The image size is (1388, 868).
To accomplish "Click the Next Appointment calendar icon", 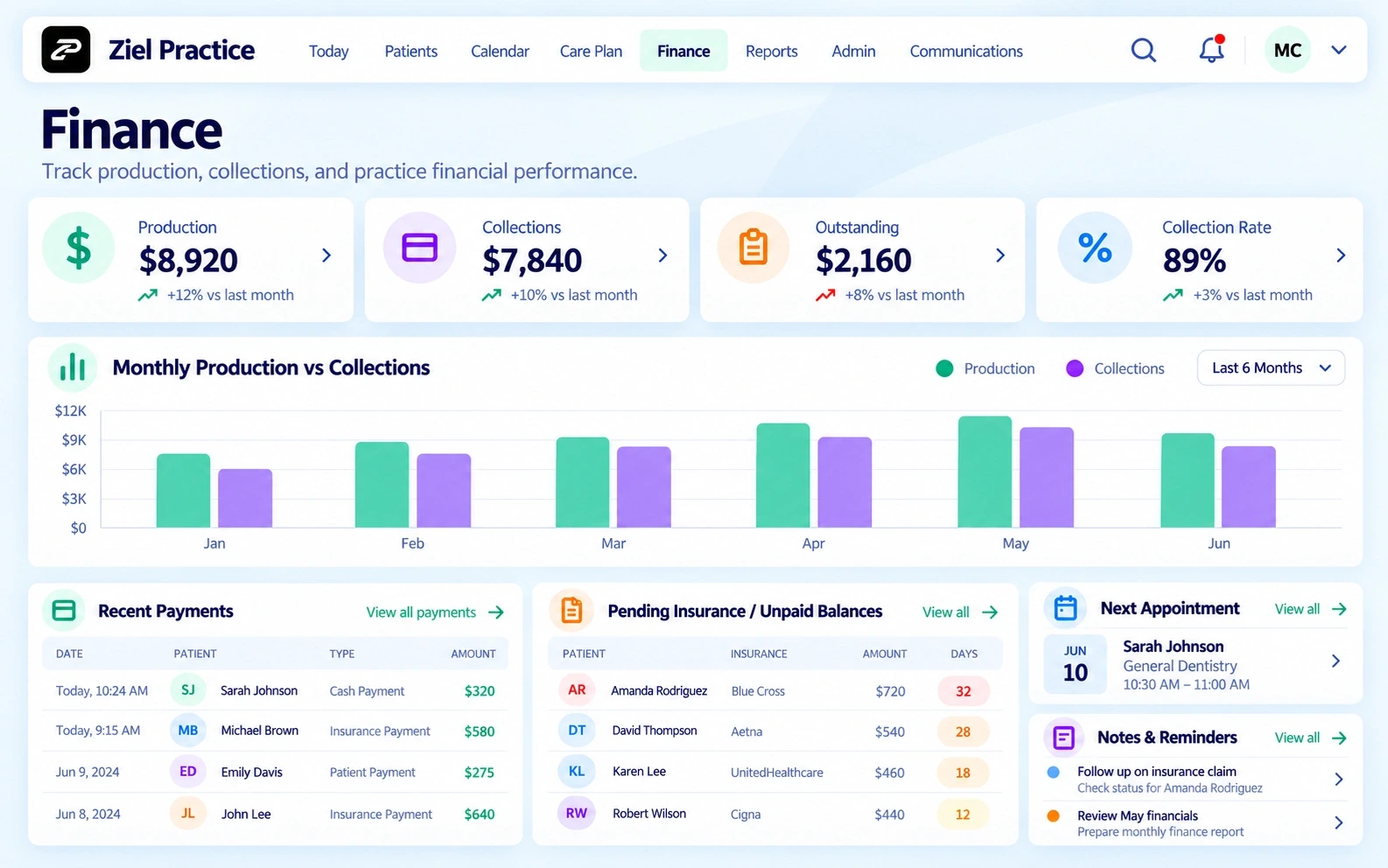I will pos(1065,608).
